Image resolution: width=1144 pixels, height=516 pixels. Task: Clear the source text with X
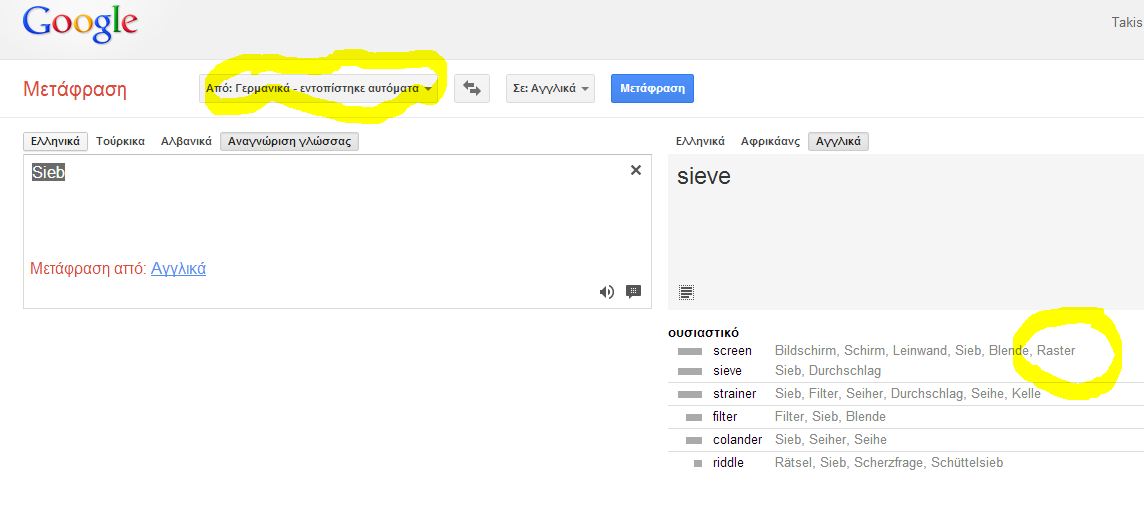[x=635, y=170]
